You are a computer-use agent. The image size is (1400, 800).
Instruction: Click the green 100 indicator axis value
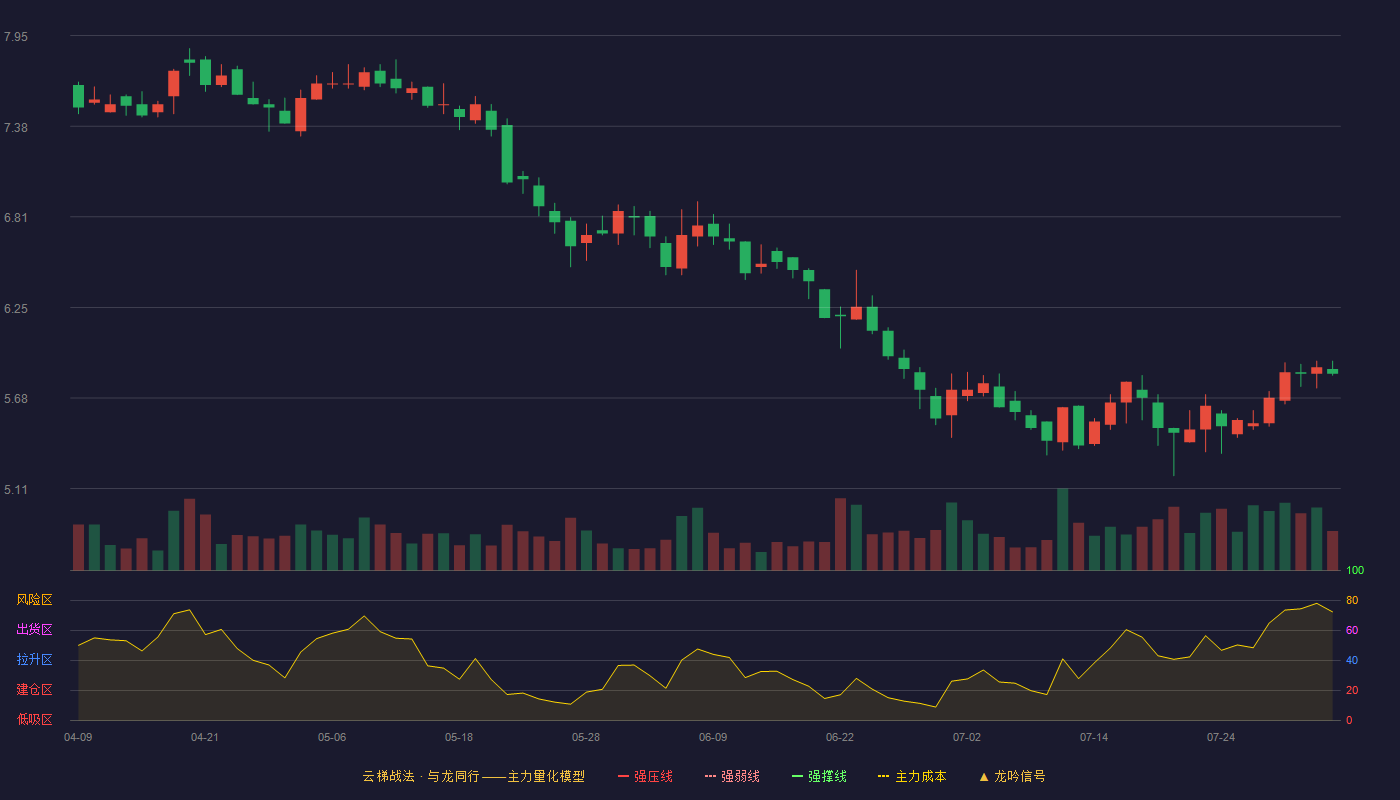click(x=1355, y=570)
